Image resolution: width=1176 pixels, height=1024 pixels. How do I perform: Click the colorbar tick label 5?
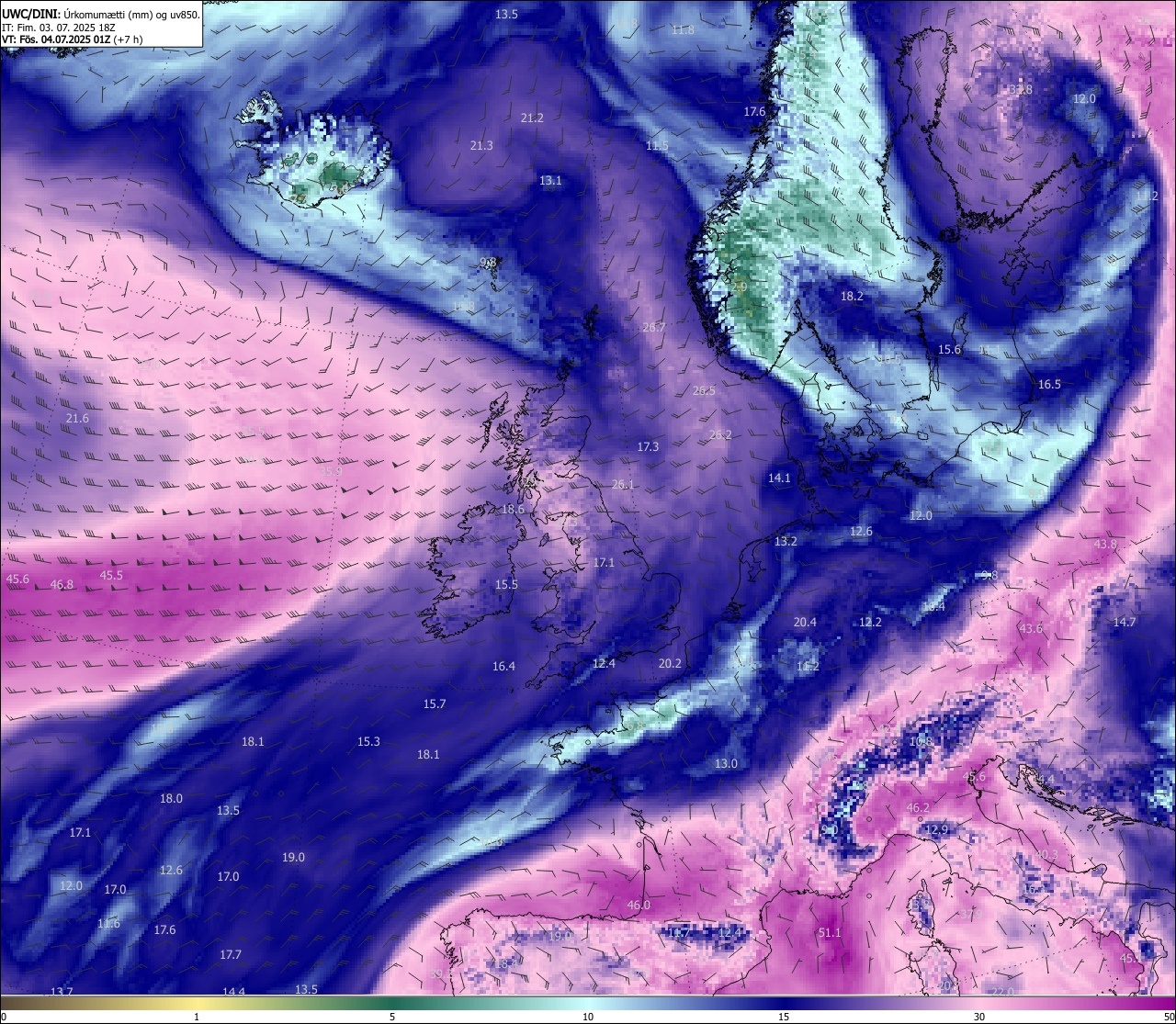[392, 1017]
